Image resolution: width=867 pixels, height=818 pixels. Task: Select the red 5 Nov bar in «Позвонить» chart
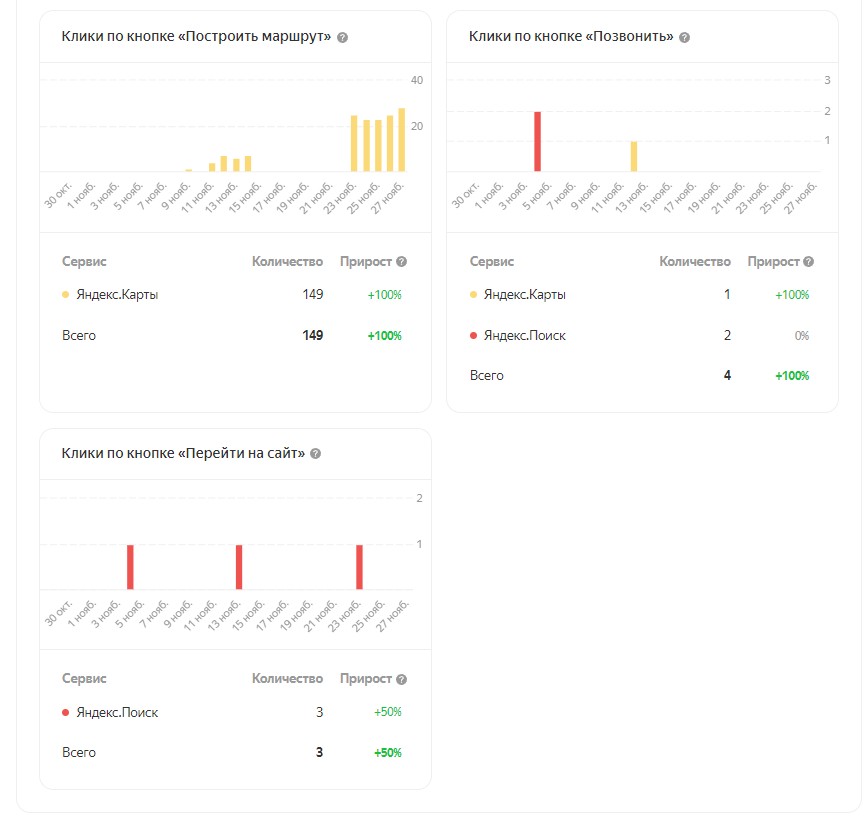click(537, 142)
